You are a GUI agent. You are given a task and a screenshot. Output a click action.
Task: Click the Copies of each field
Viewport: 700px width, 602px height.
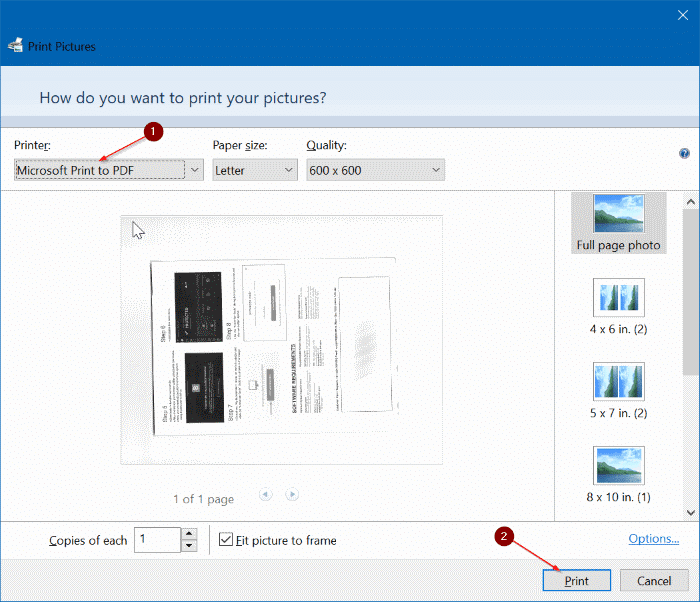tap(157, 539)
